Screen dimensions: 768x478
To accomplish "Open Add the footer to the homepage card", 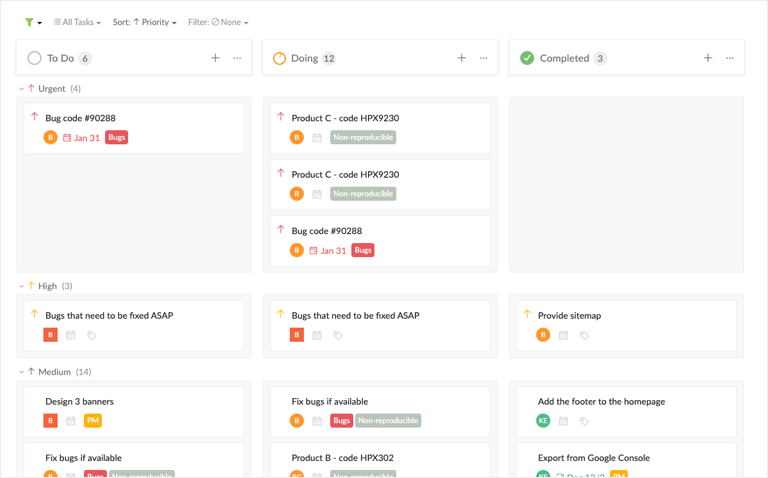I will point(626,411).
